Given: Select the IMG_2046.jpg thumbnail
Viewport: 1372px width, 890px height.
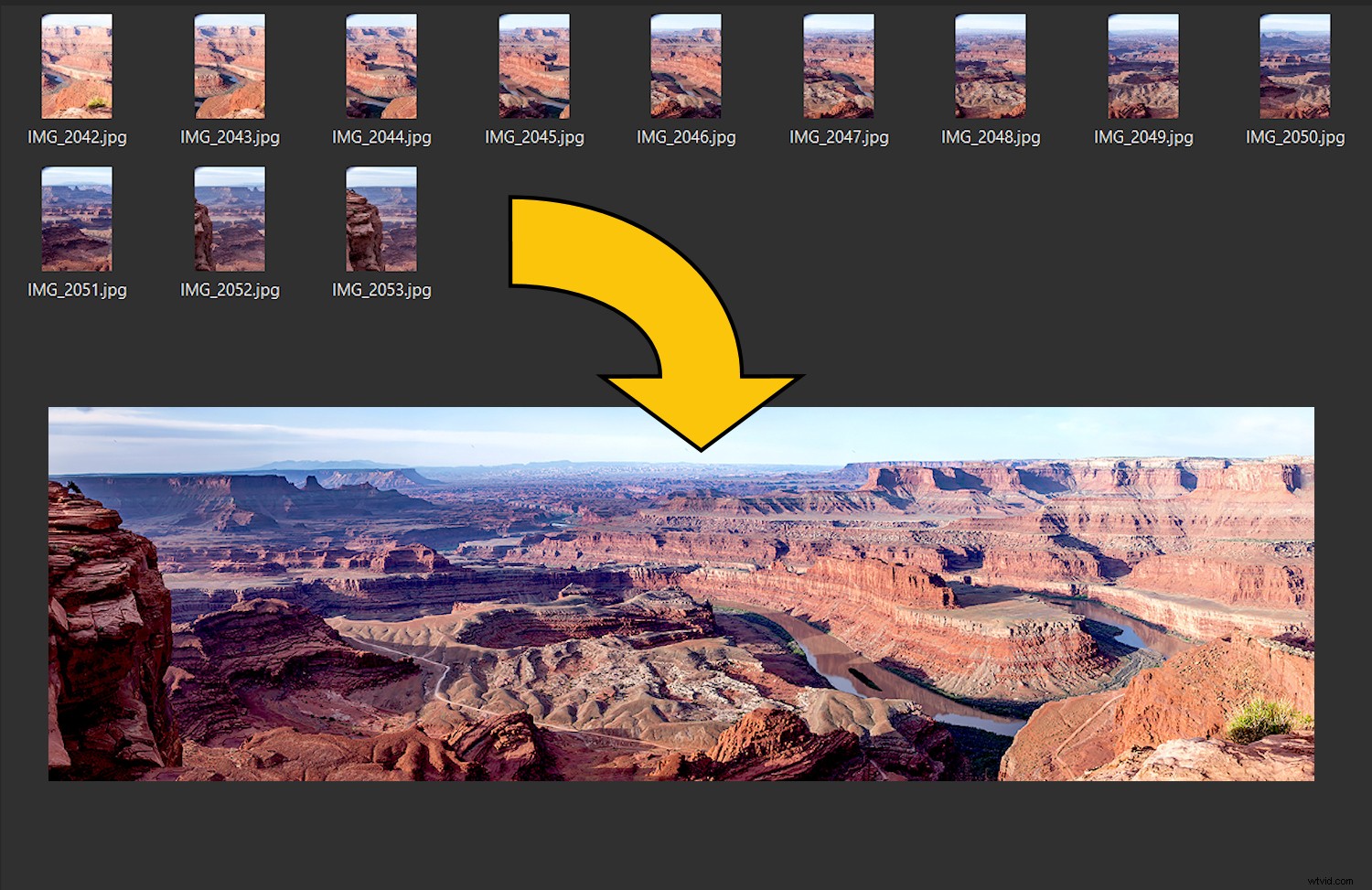Looking at the screenshot, I should click(685, 66).
